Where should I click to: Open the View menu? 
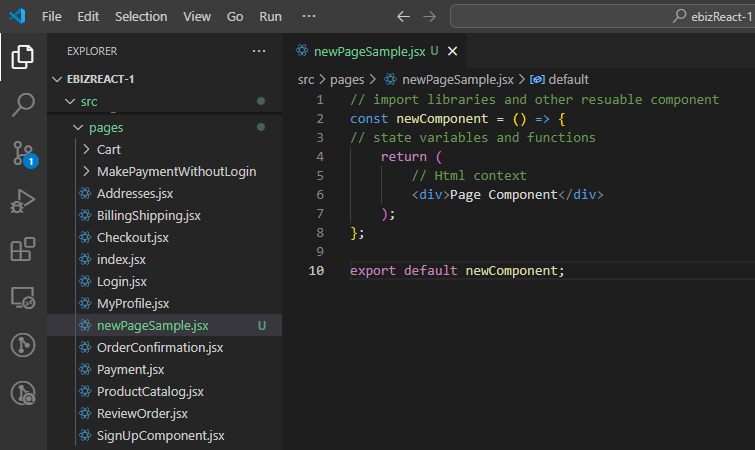tap(197, 16)
